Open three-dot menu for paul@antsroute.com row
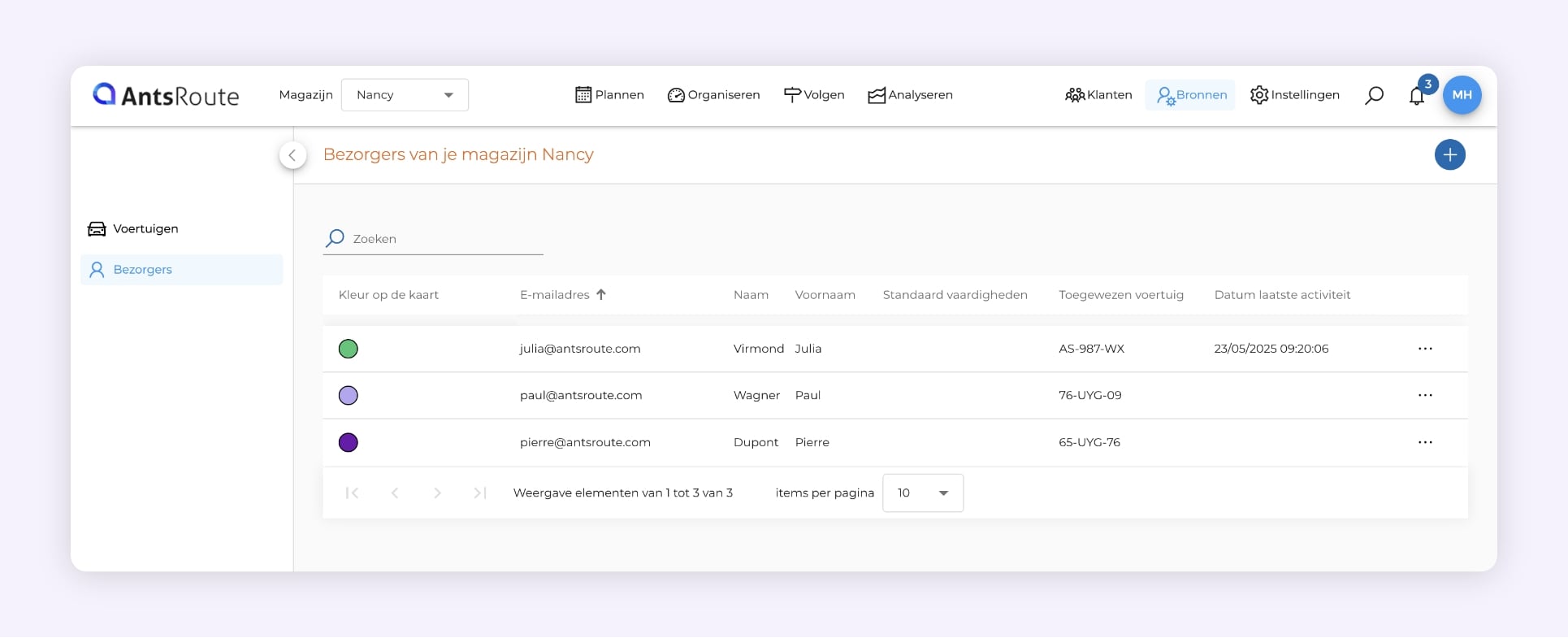The height and width of the screenshot is (638, 1568). [x=1425, y=395]
